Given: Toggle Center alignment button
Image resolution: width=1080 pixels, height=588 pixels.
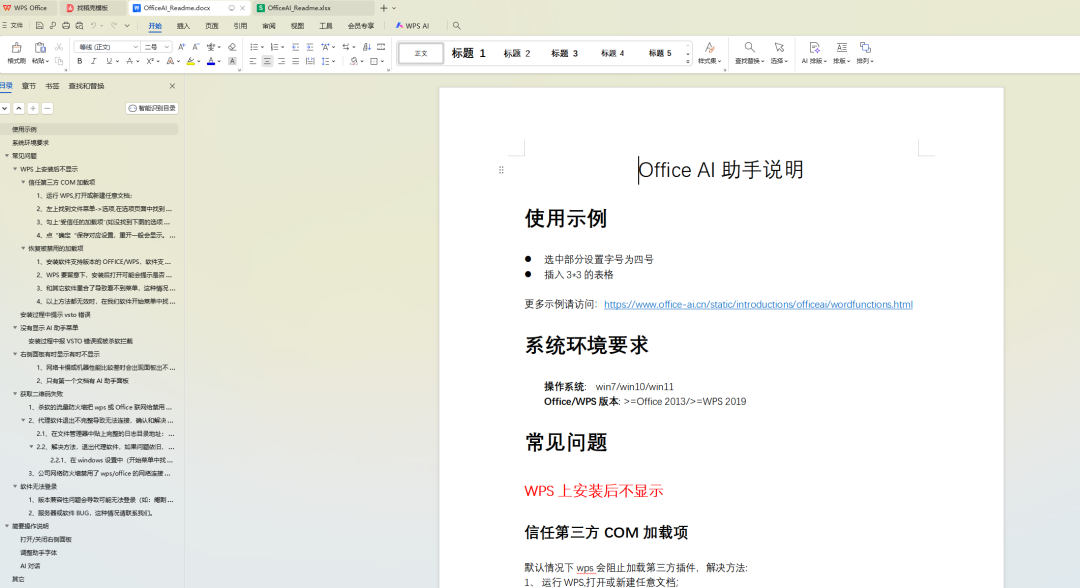Looking at the screenshot, I should [267, 61].
